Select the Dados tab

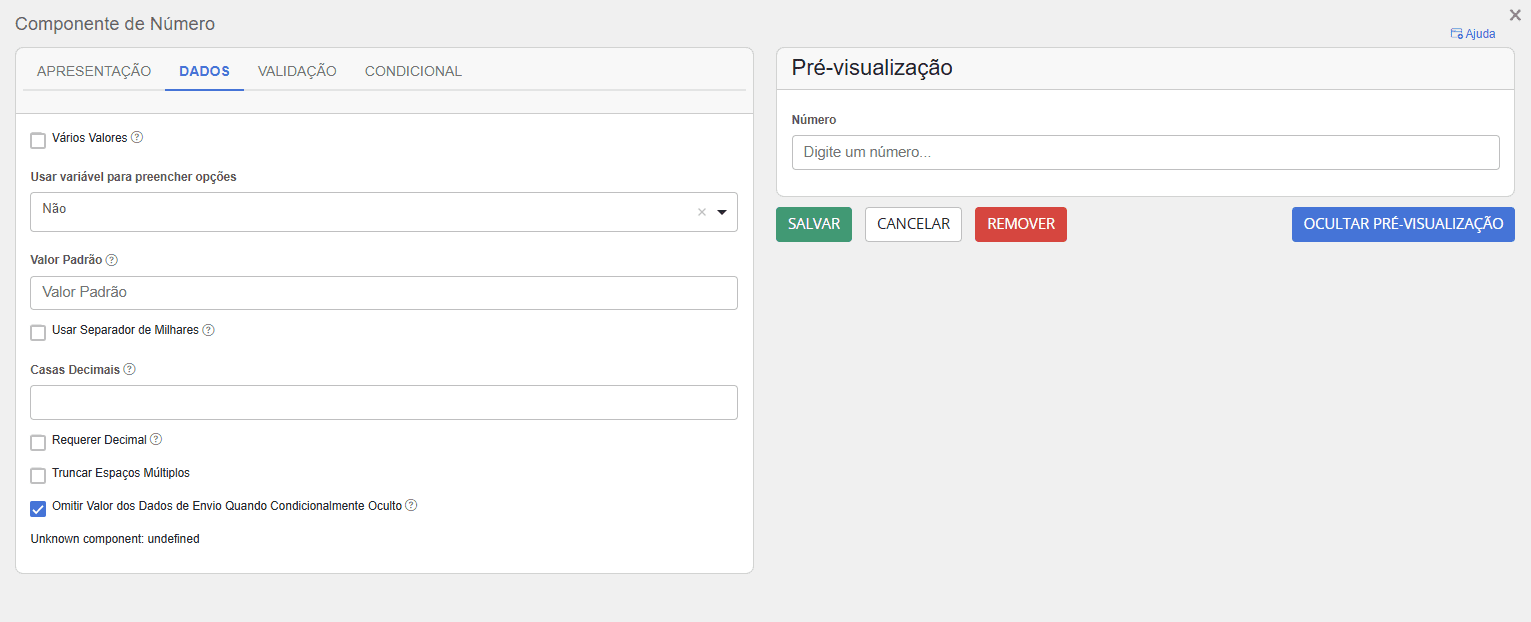(x=204, y=71)
